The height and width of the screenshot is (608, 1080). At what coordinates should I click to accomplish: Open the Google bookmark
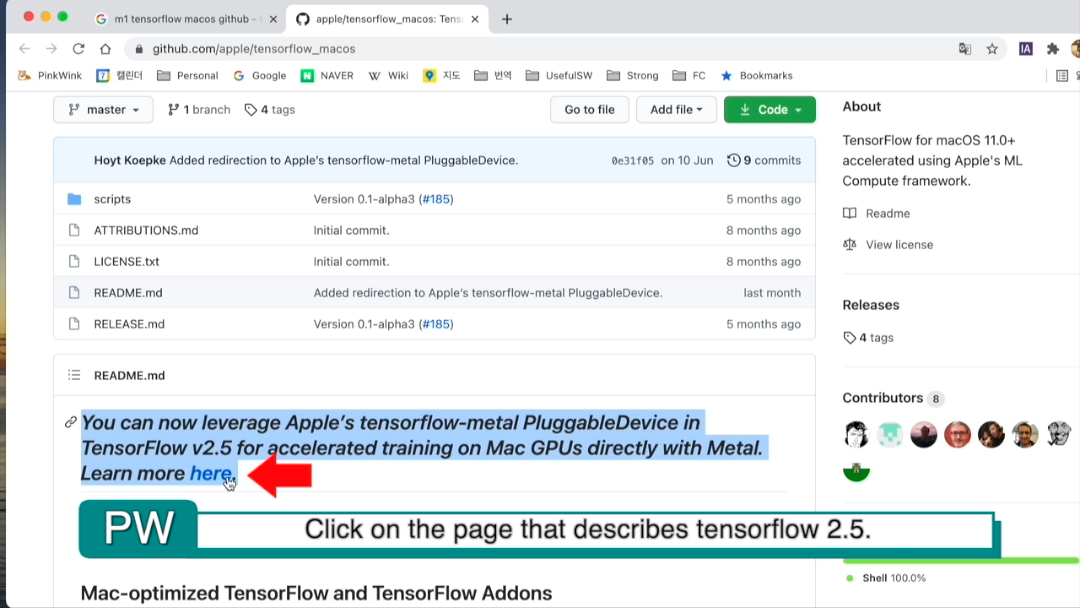(260, 76)
